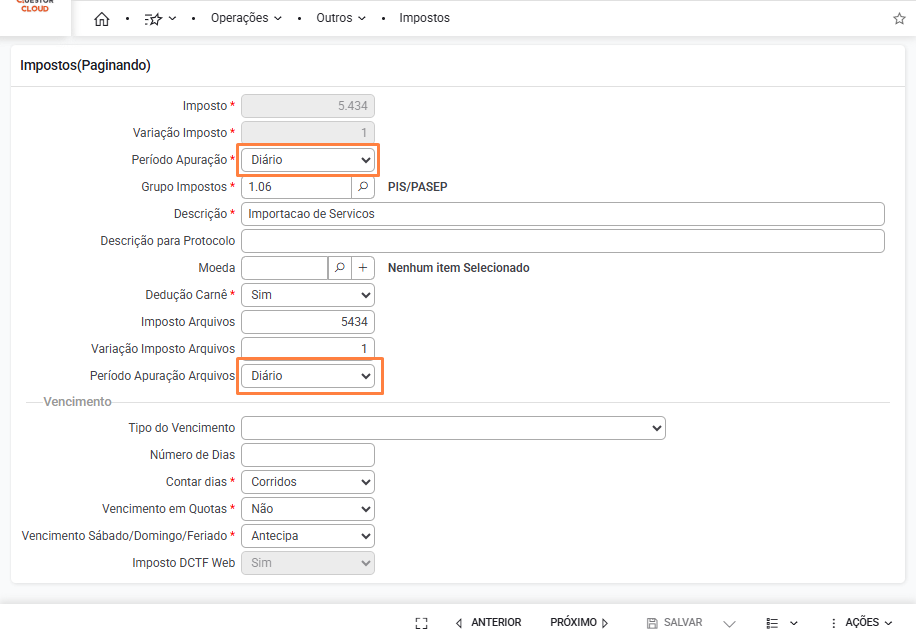Go to the PRÓXIMO record
This screenshot has height=641, width=916.
(x=579, y=623)
